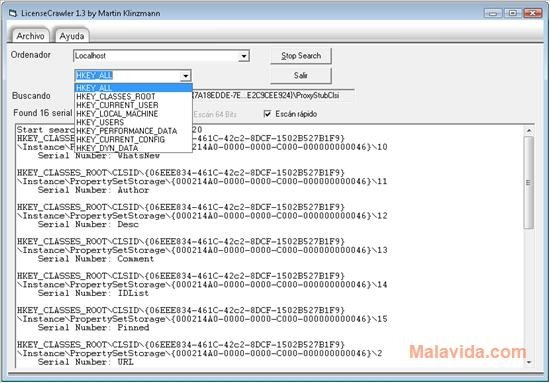550x383 pixels.
Task: Click the Ordenador label
Action: [x=31, y=55]
